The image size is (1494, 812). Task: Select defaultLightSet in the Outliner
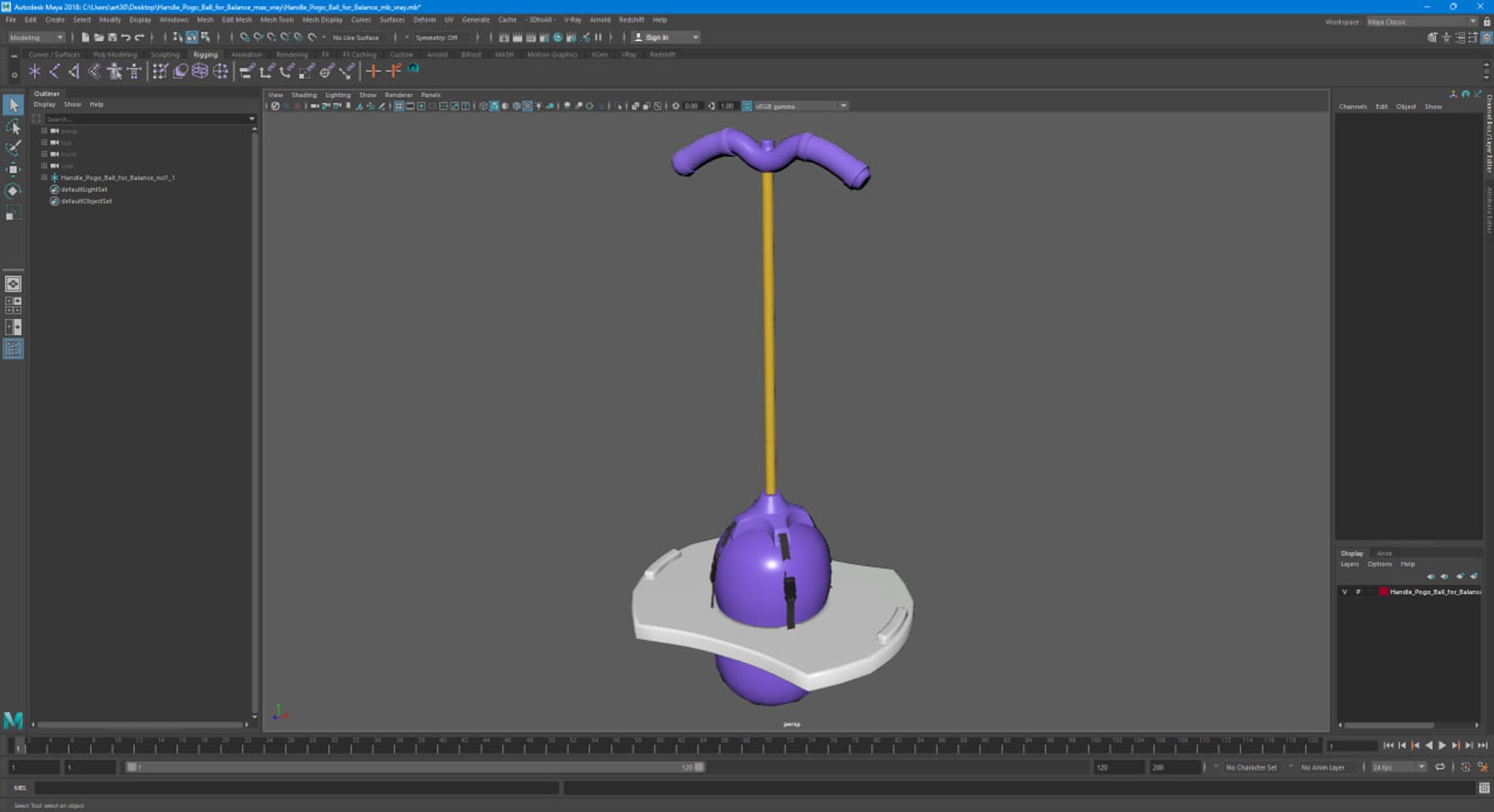point(84,189)
